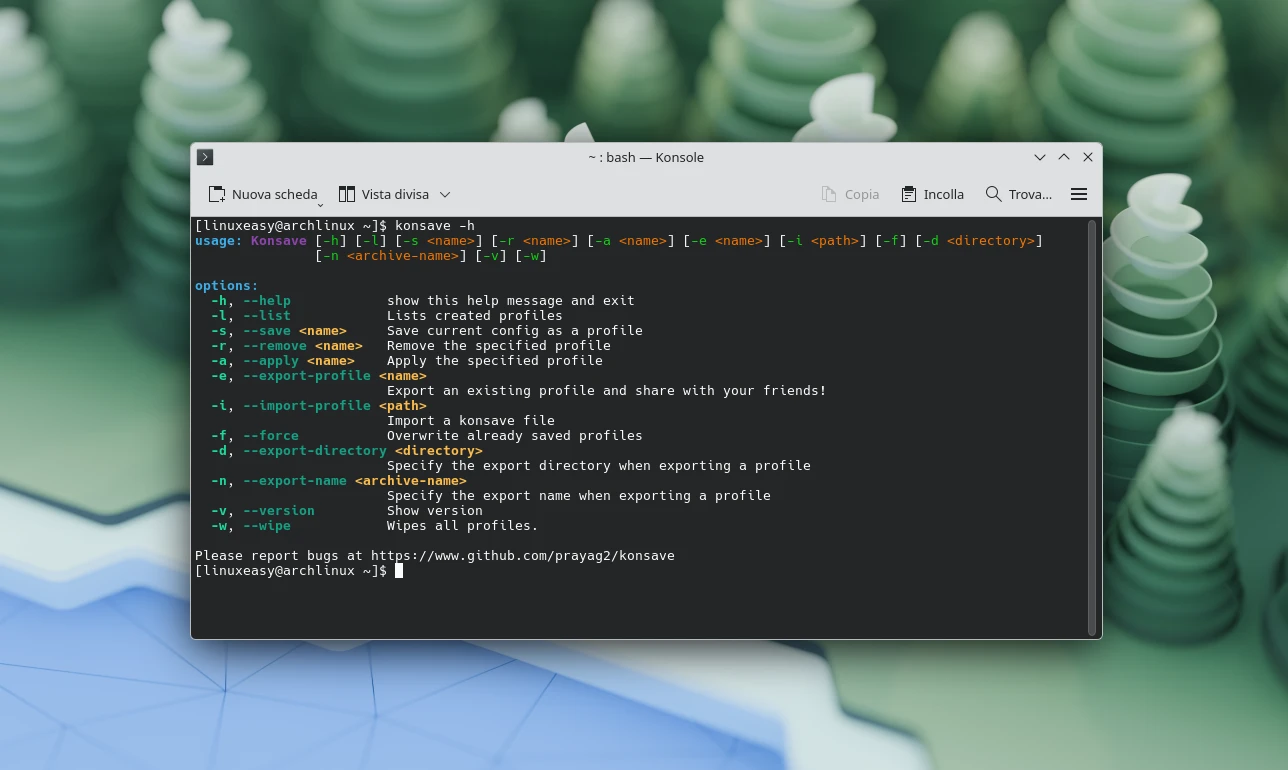Image resolution: width=1288 pixels, height=770 pixels.
Task: Open search with the Trova magnifier icon
Action: coord(993,193)
